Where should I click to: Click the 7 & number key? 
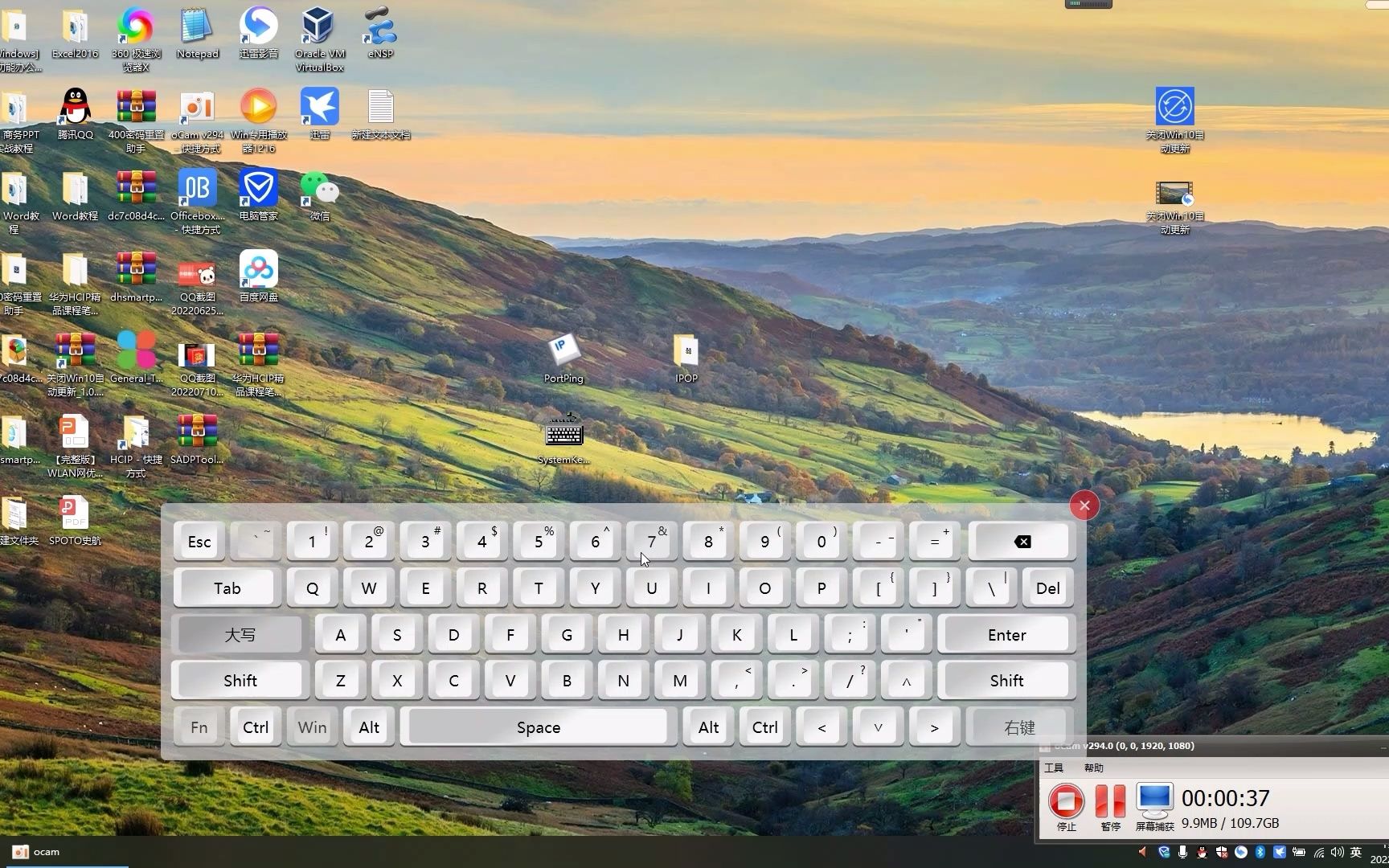click(x=652, y=542)
